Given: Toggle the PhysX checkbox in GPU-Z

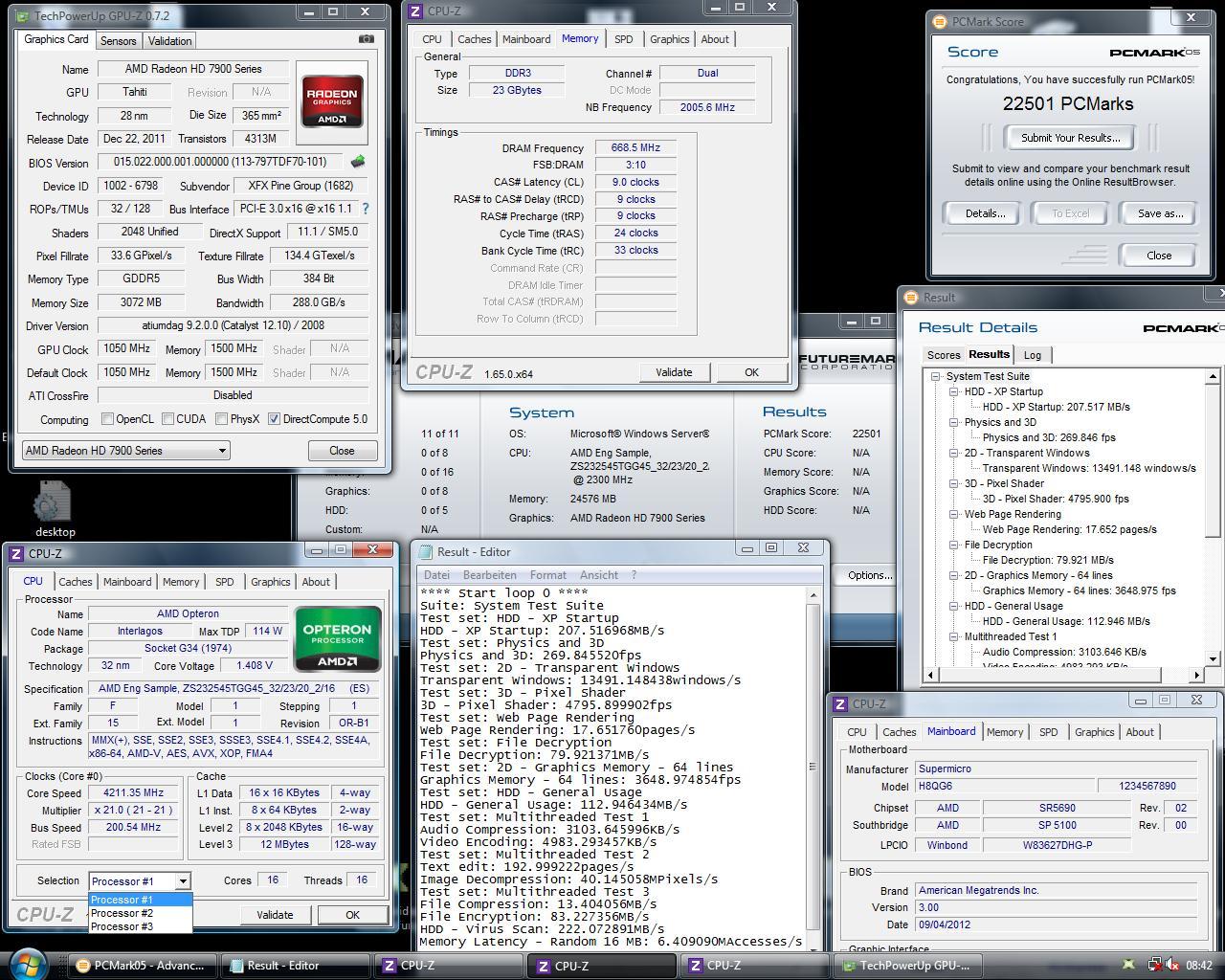Looking at the screenshot, I should coord(222,419).
